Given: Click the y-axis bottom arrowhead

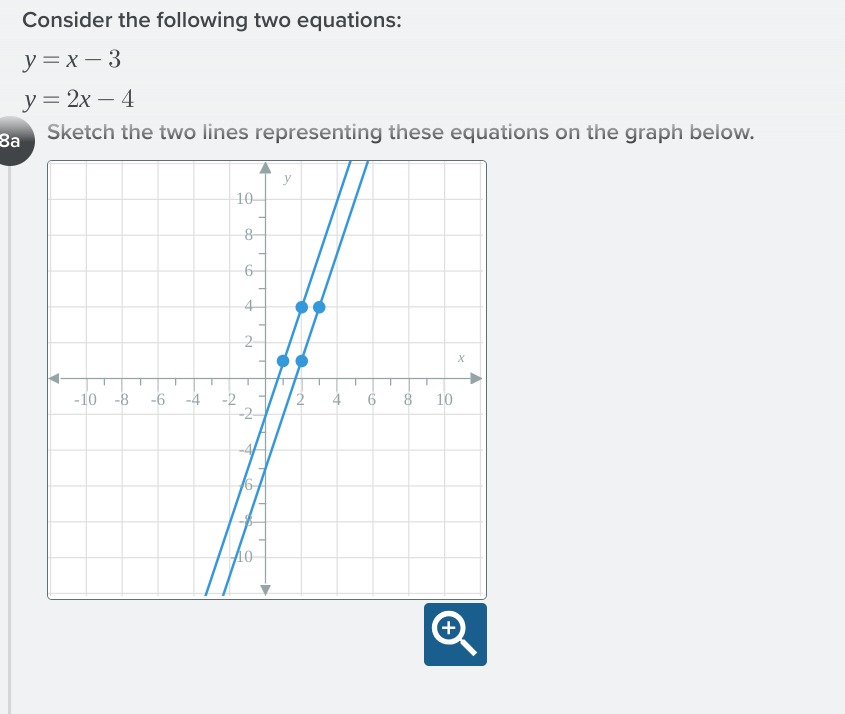Looking at the screenshot, I should tap(265, 590).
